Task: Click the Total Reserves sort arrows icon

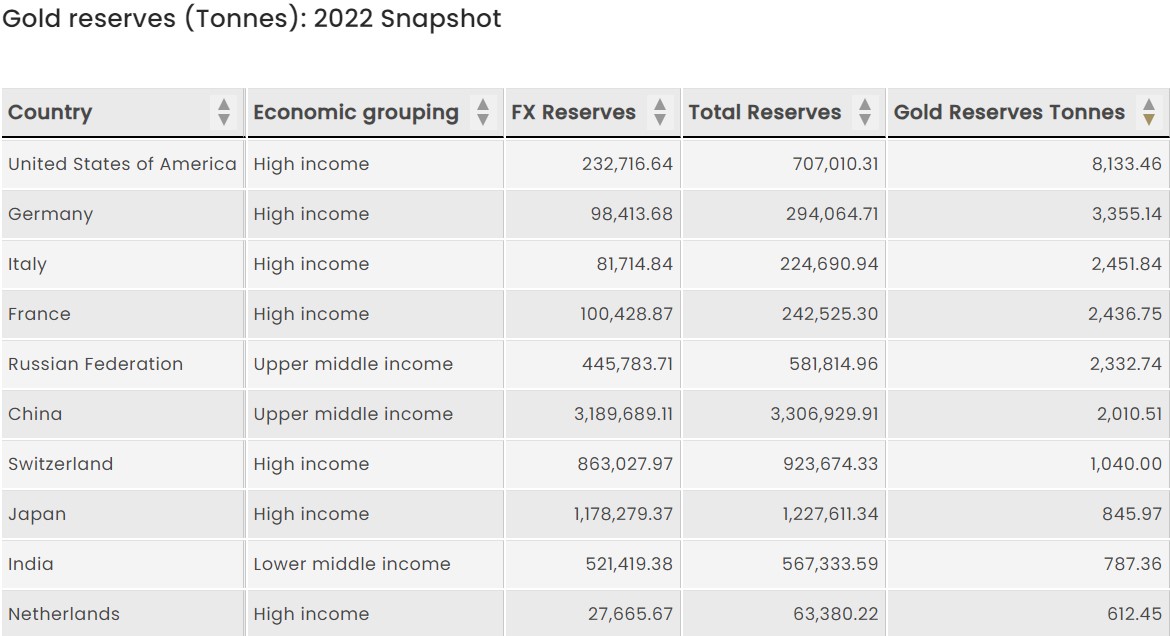Action: (865, 112)
